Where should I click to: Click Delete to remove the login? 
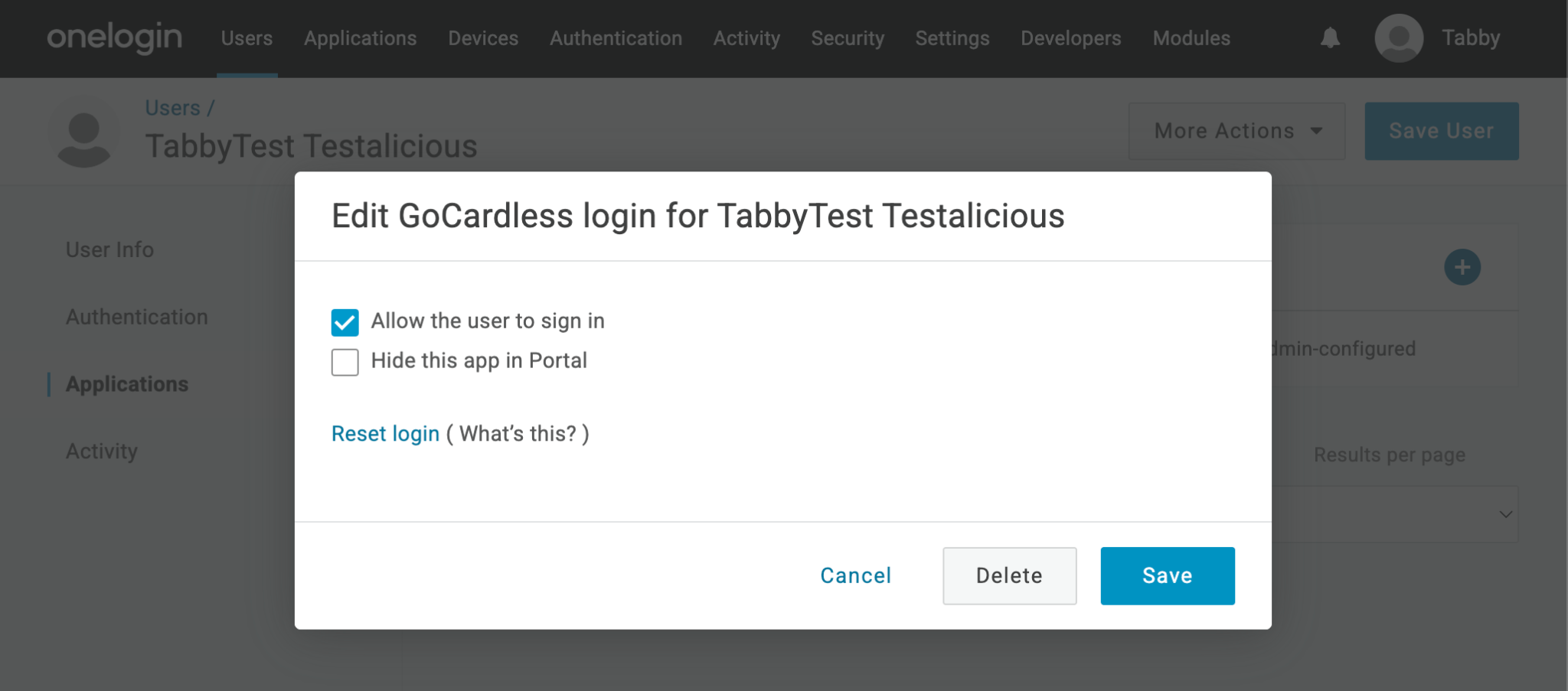click(1008, 575)
